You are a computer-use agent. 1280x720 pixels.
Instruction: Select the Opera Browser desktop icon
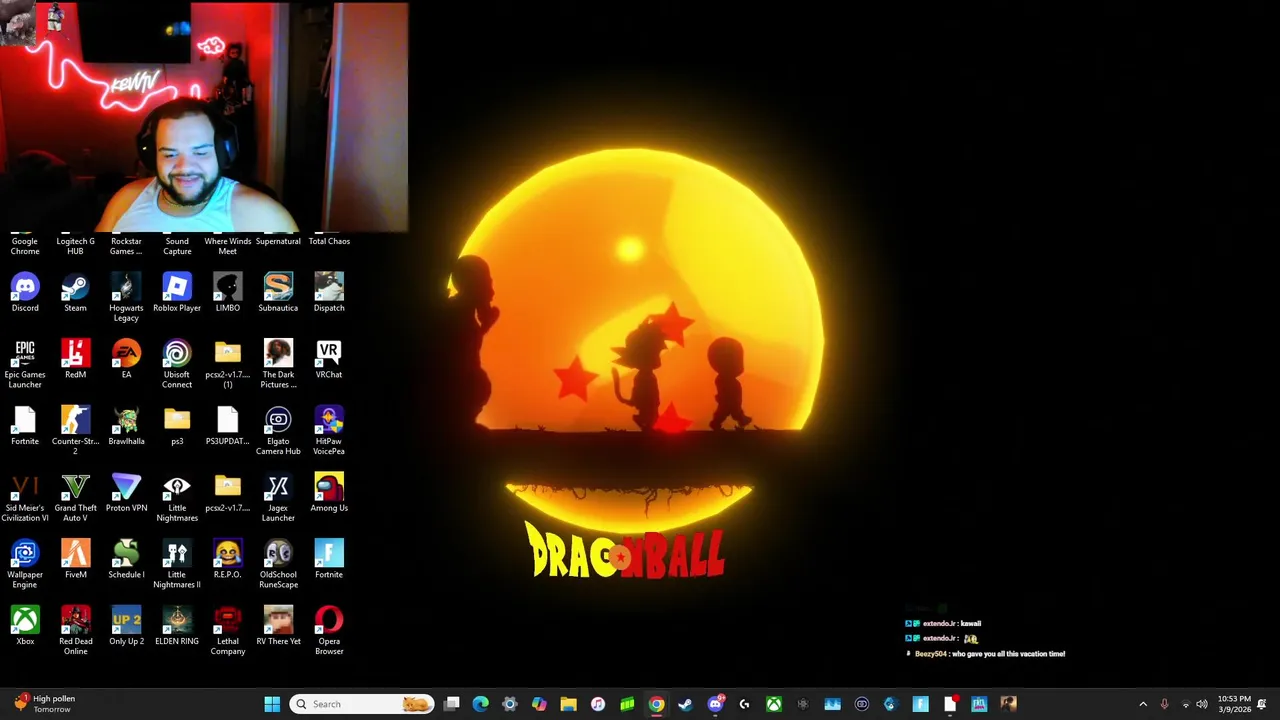pos(329,631)
